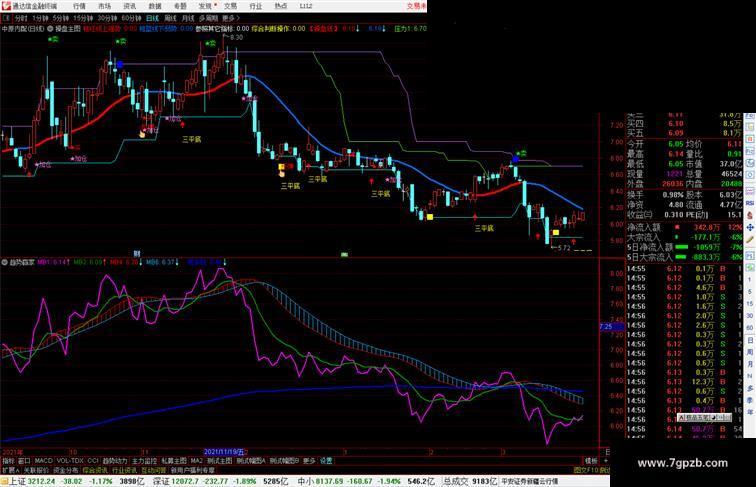This screenshot has height=487, width=756.
Task: Click the 上证 index value in status bar
Action: tap(41, 481)
